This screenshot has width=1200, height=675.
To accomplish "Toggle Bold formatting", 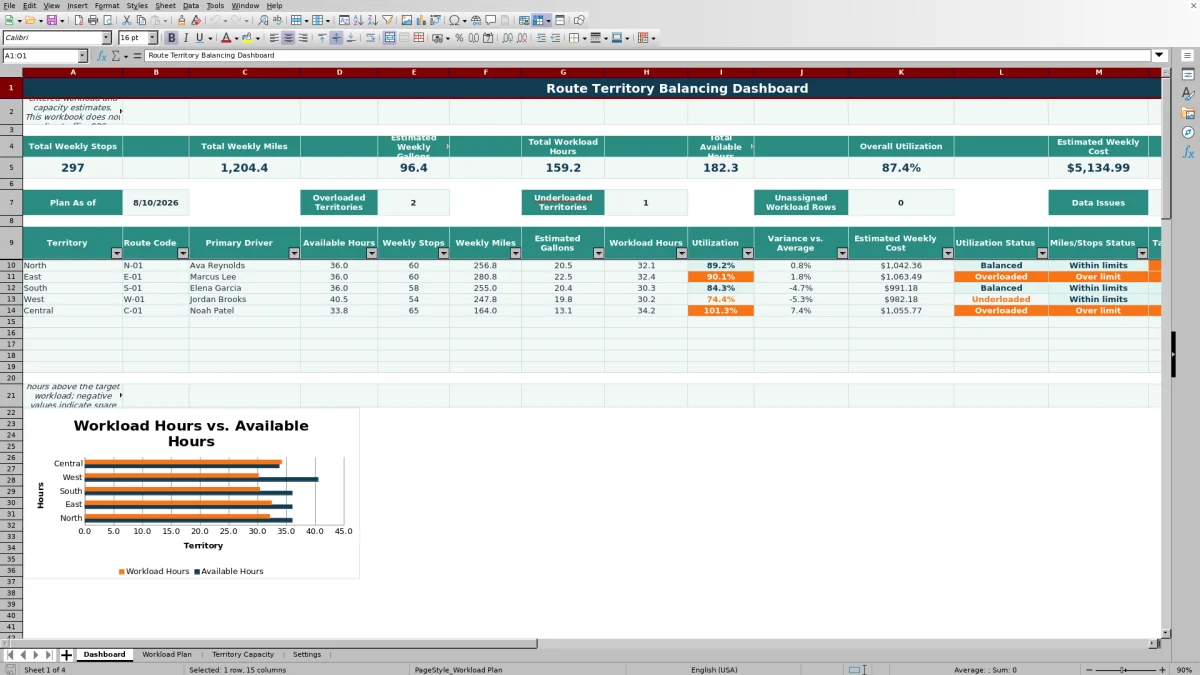I will point(171,38).
